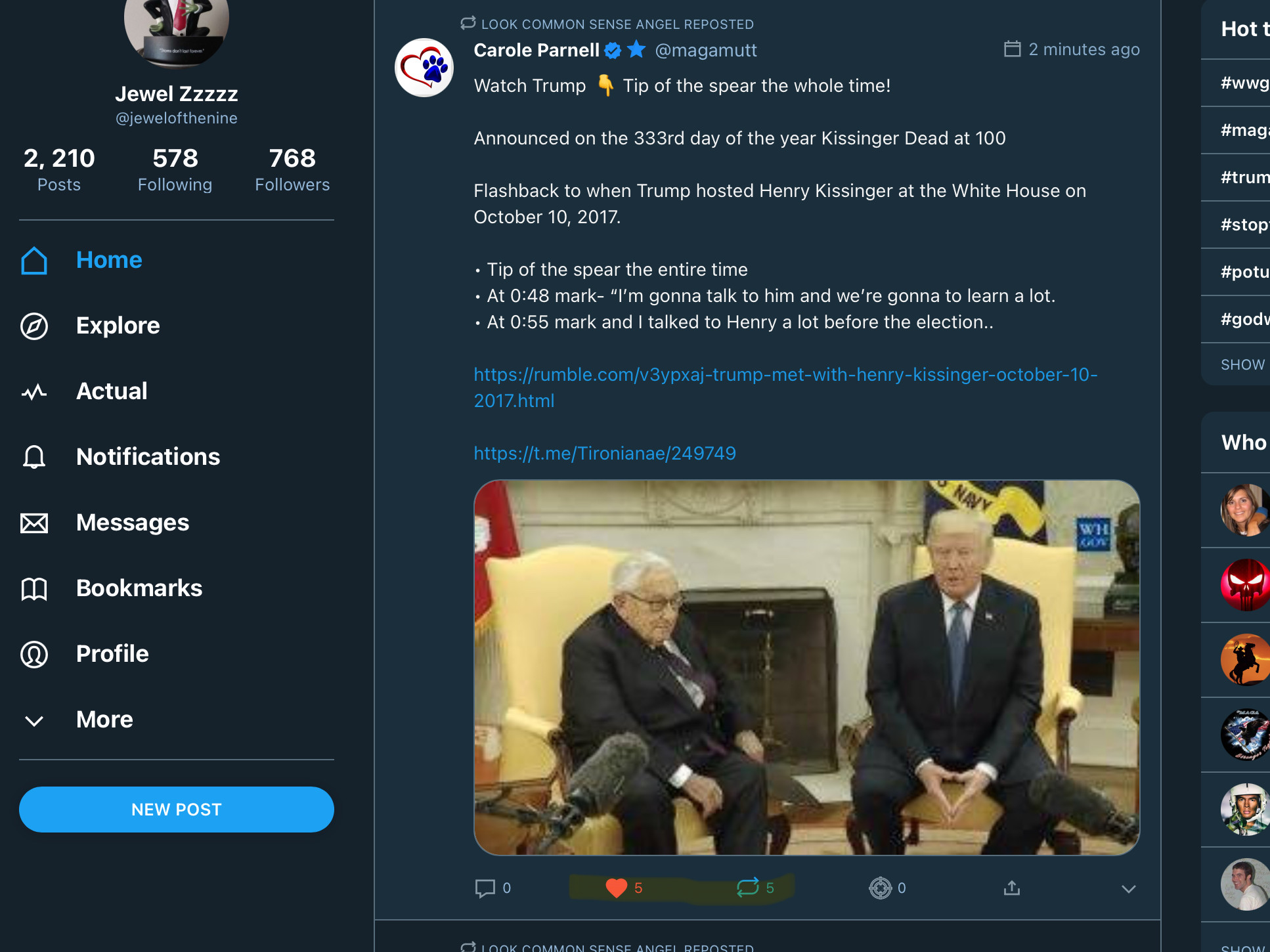
Task: Unlike the post via red heart
Action: tap(616, 888)
